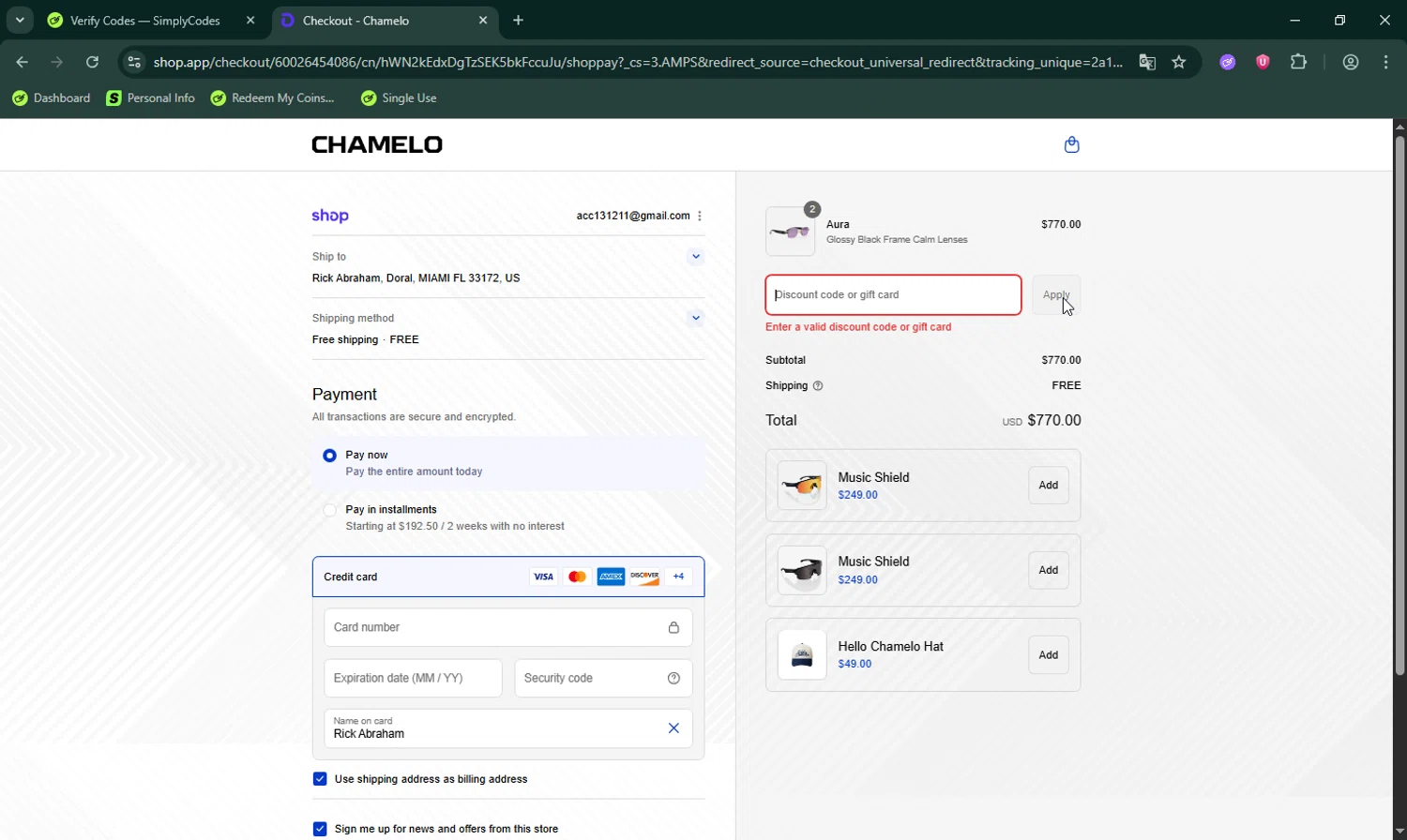Open Redeem My Coins bookmark
This screenshot has height=840, width=1407.
point(272,97)
